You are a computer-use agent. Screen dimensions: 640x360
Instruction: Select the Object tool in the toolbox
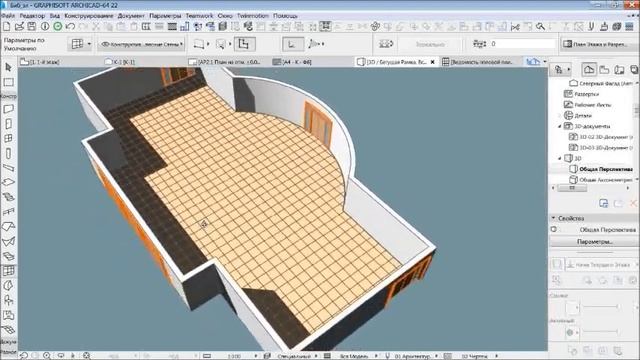8,300
